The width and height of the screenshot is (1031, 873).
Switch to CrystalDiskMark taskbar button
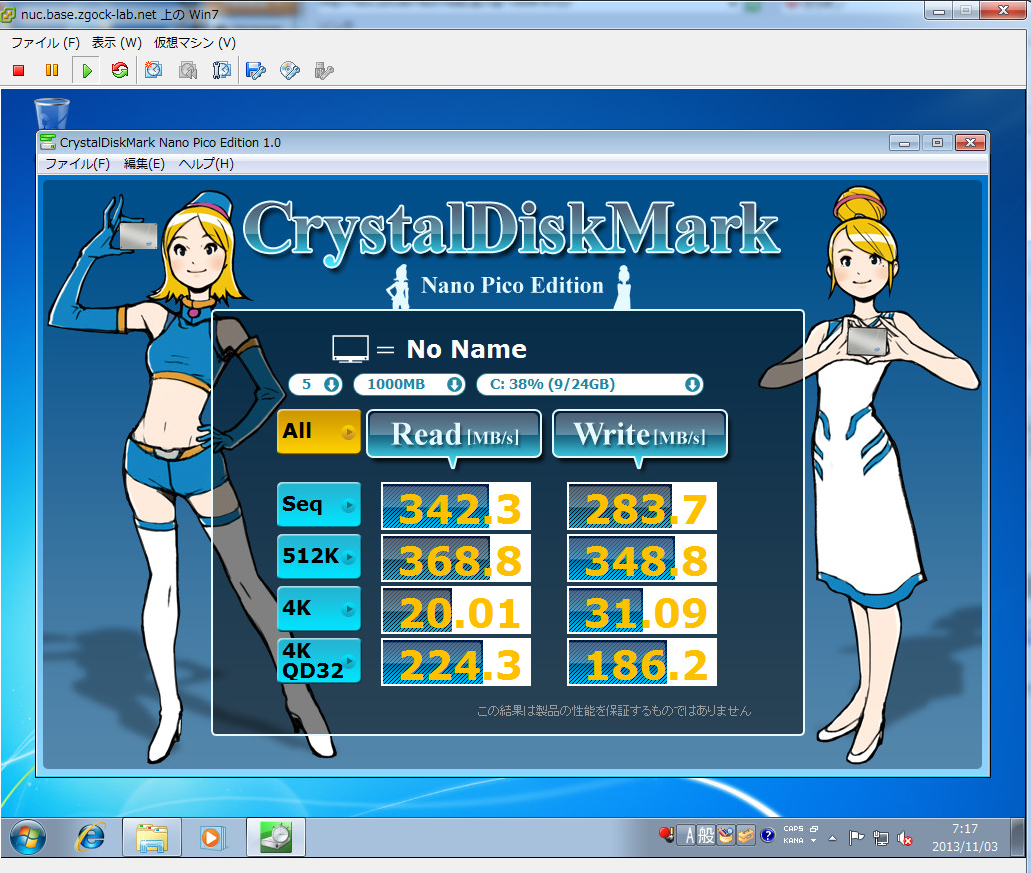tap(276, 838)
